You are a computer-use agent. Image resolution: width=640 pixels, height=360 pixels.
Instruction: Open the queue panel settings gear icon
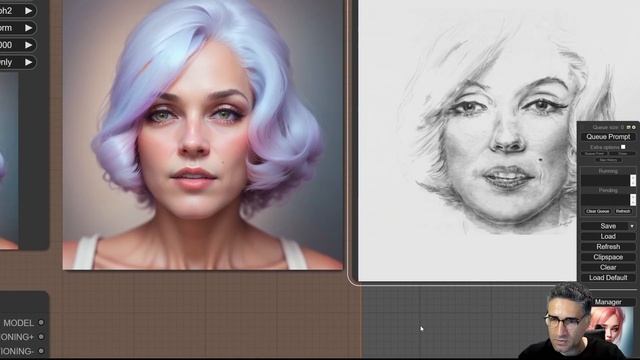[634, 127]
